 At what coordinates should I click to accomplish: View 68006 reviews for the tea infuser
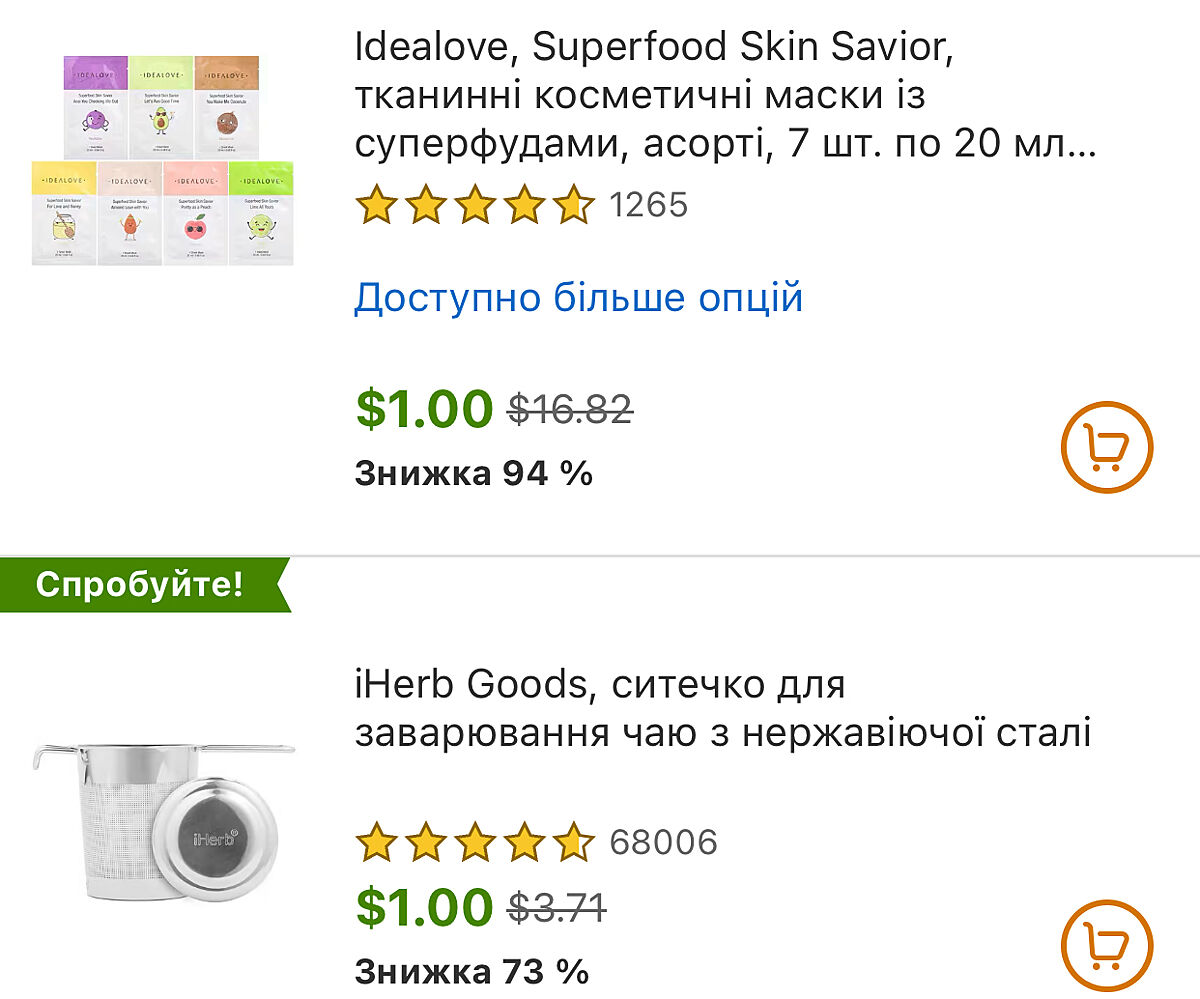663,843
